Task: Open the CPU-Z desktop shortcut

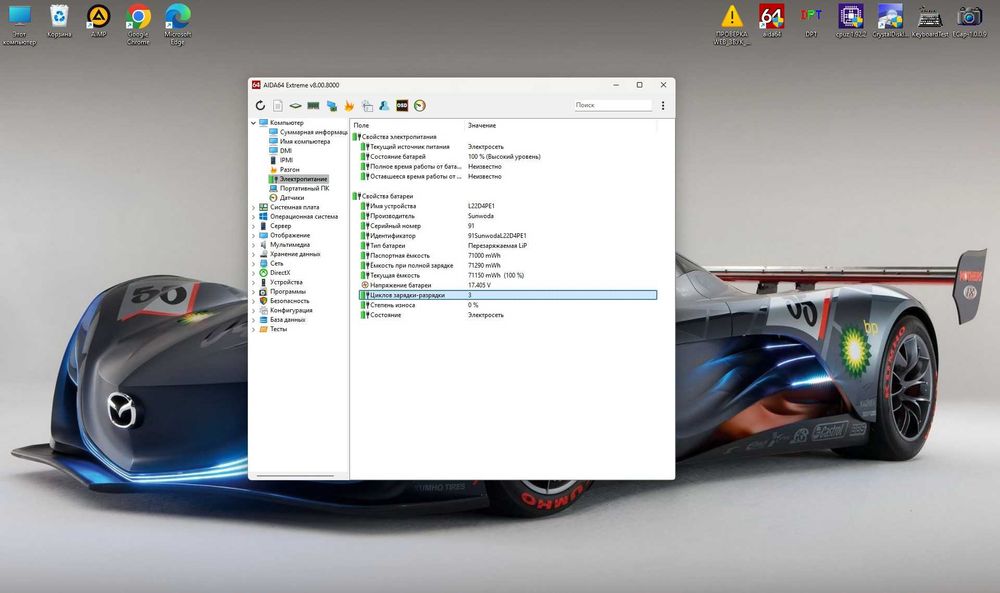Action: 851,18
